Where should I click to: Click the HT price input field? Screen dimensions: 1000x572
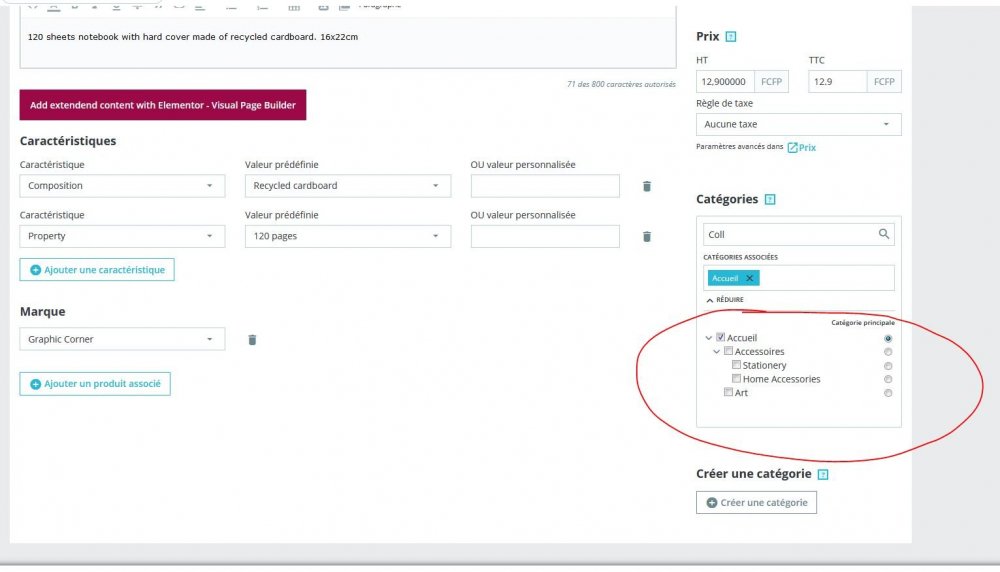(x=726, y=81)
